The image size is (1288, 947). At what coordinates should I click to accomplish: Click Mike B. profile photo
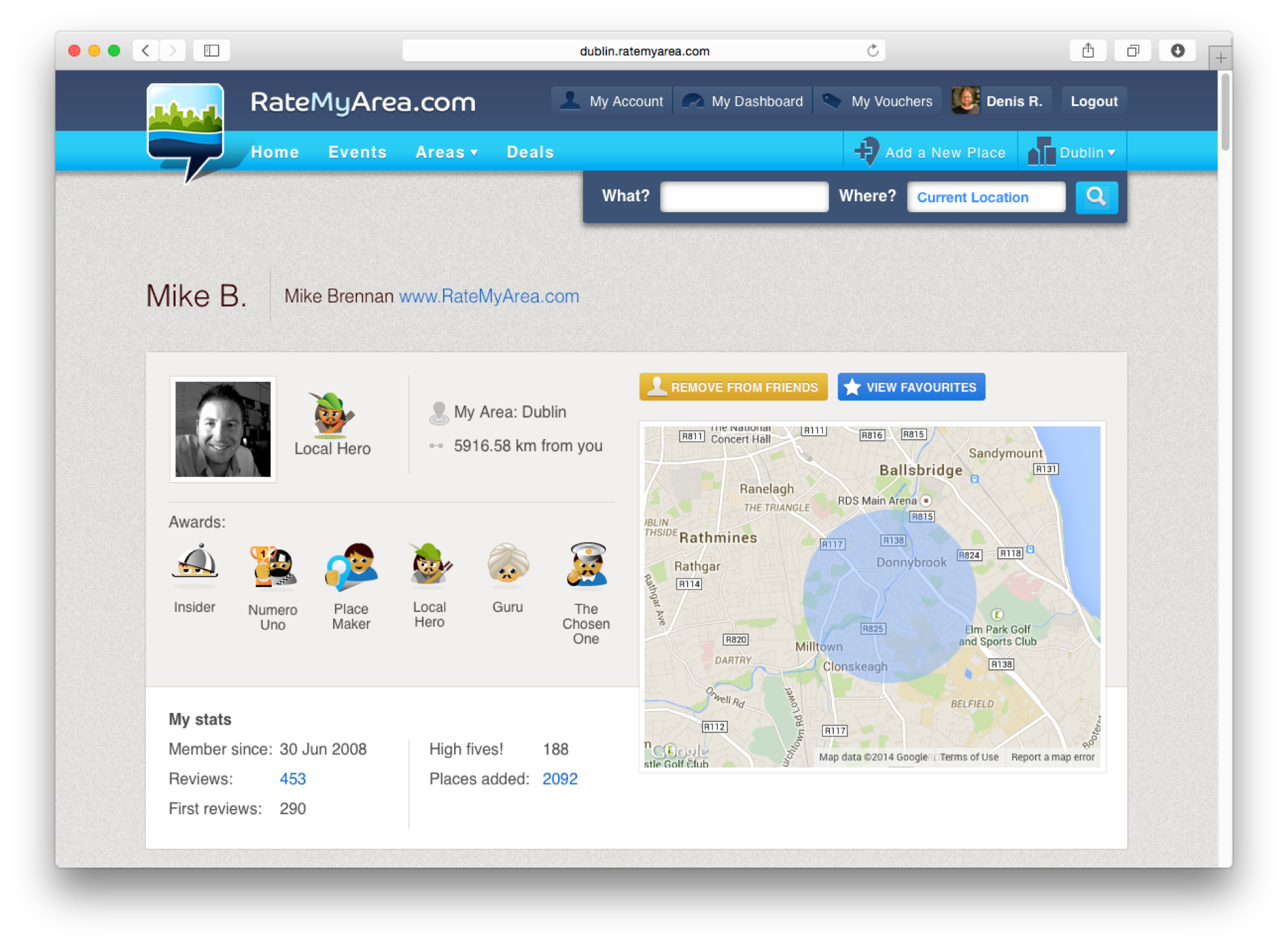223,429
